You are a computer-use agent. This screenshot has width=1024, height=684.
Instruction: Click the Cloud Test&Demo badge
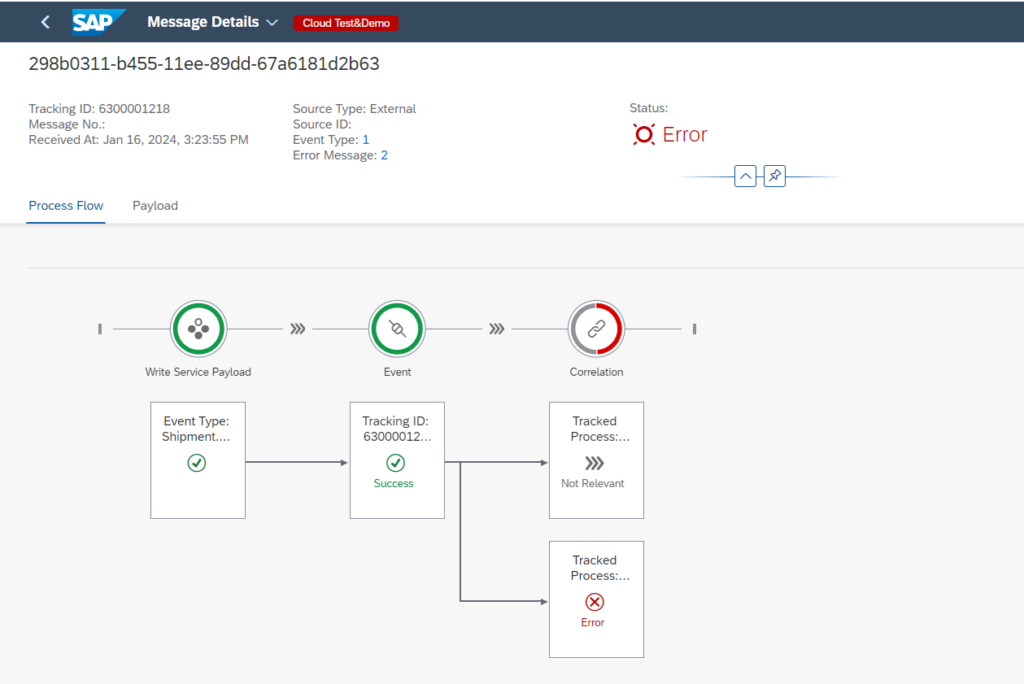pyautogui.click(x=346, y=23)
